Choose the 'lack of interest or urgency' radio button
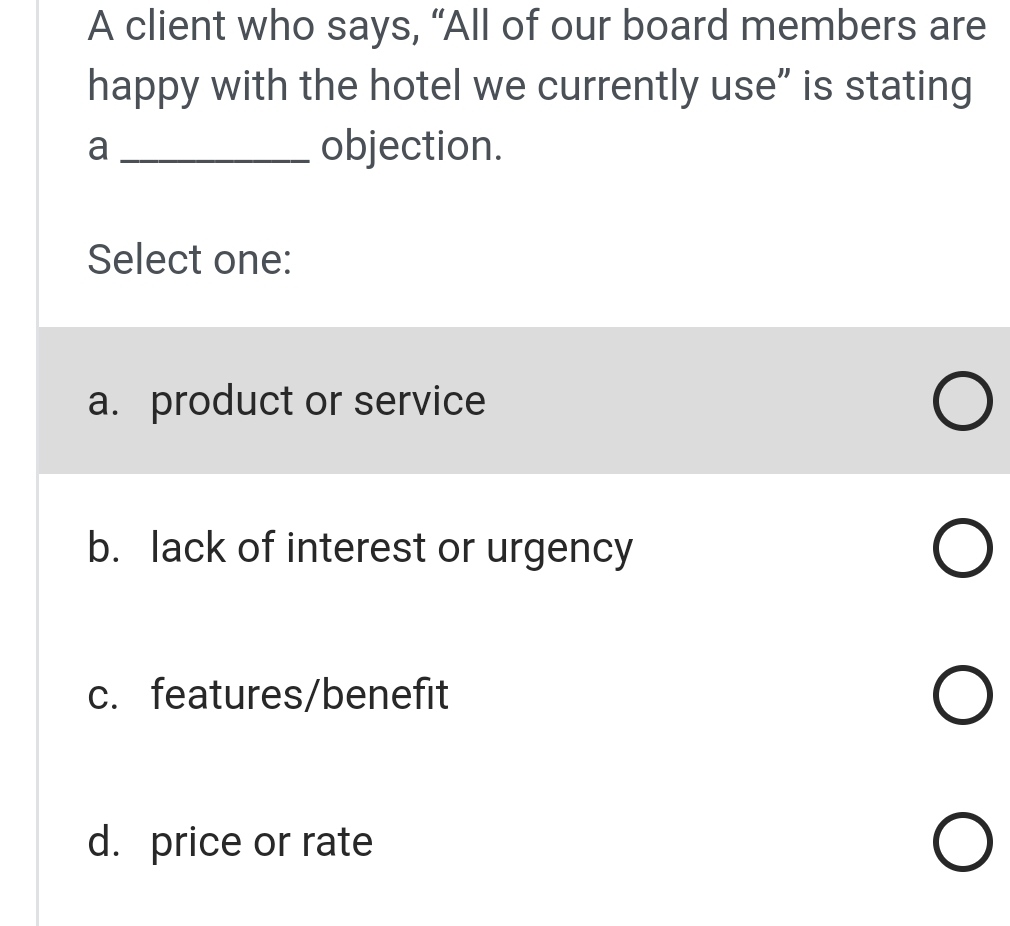 click(x=963, y=549)
